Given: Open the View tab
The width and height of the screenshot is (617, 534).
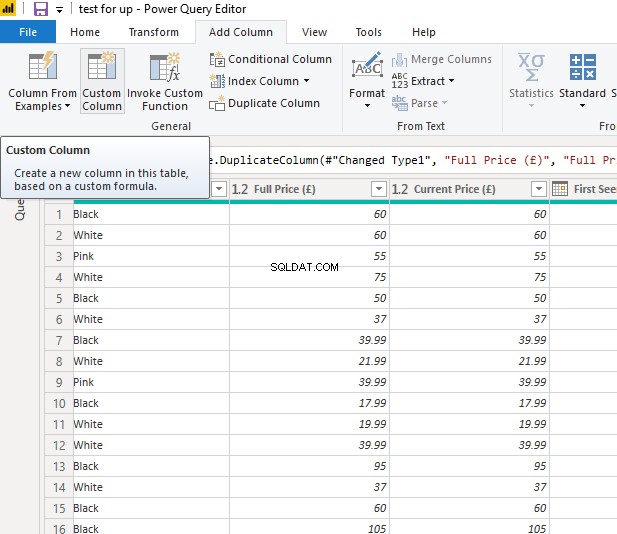Looking at the screenshot, I should point(314,32).
